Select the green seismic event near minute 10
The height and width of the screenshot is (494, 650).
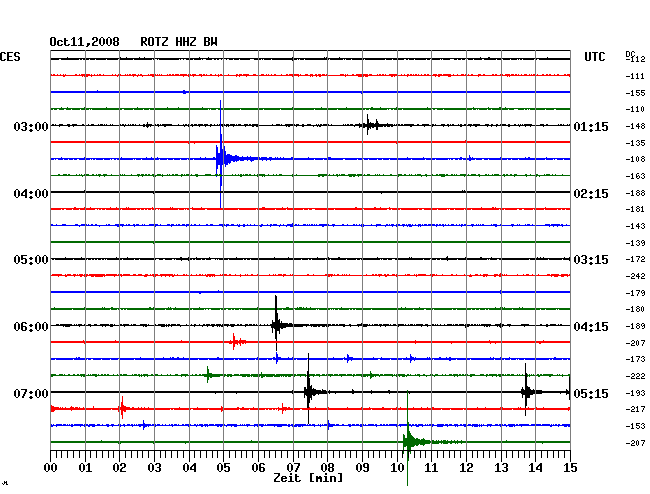pos(408,442)
